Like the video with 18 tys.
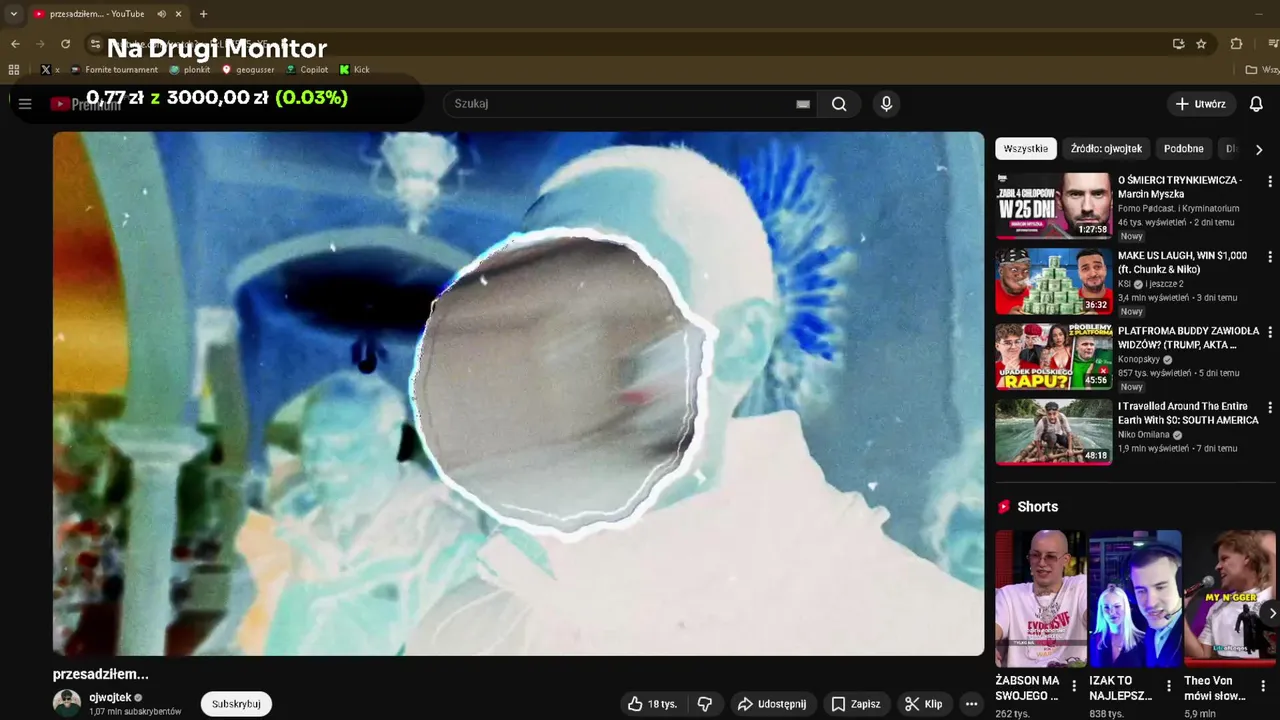Screen dimensions: 1280x720 click(x=651, y=704)
